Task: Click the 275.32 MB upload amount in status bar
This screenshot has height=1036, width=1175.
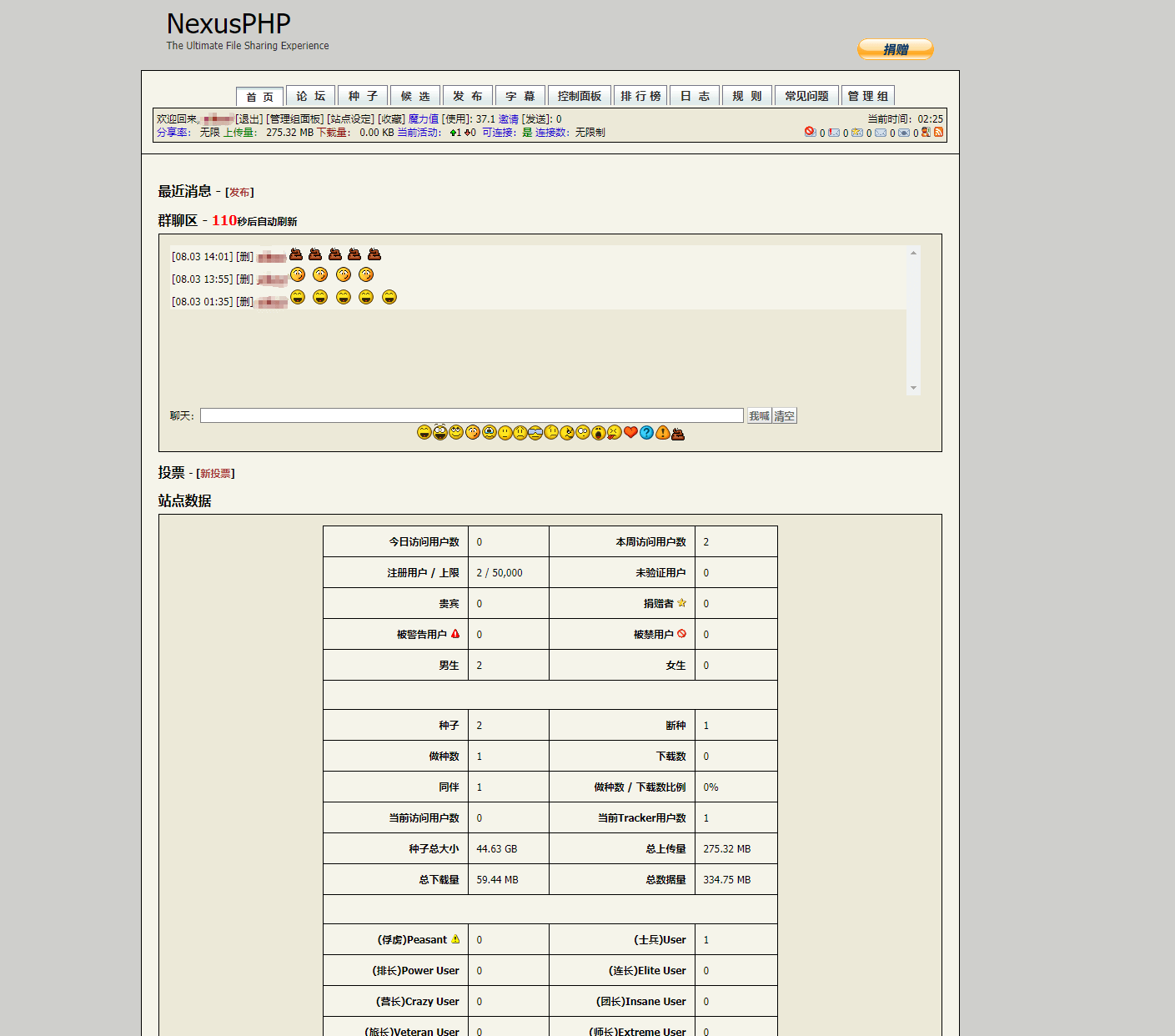Action: point(290,133)
